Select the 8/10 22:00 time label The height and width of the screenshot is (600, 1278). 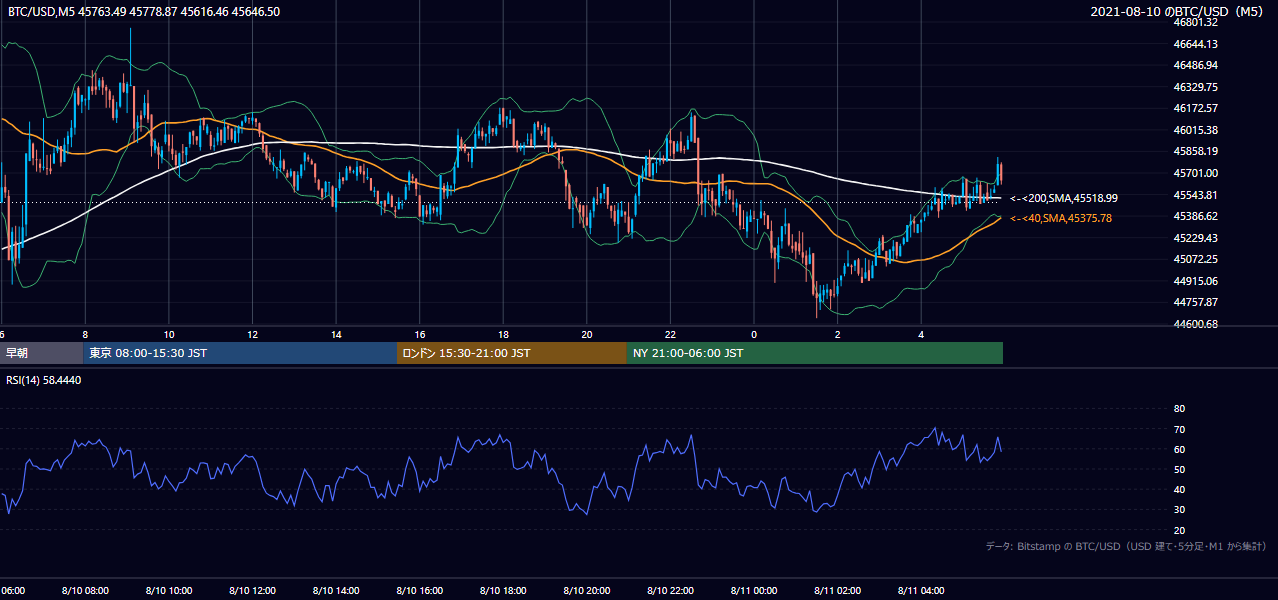point(671,591)
